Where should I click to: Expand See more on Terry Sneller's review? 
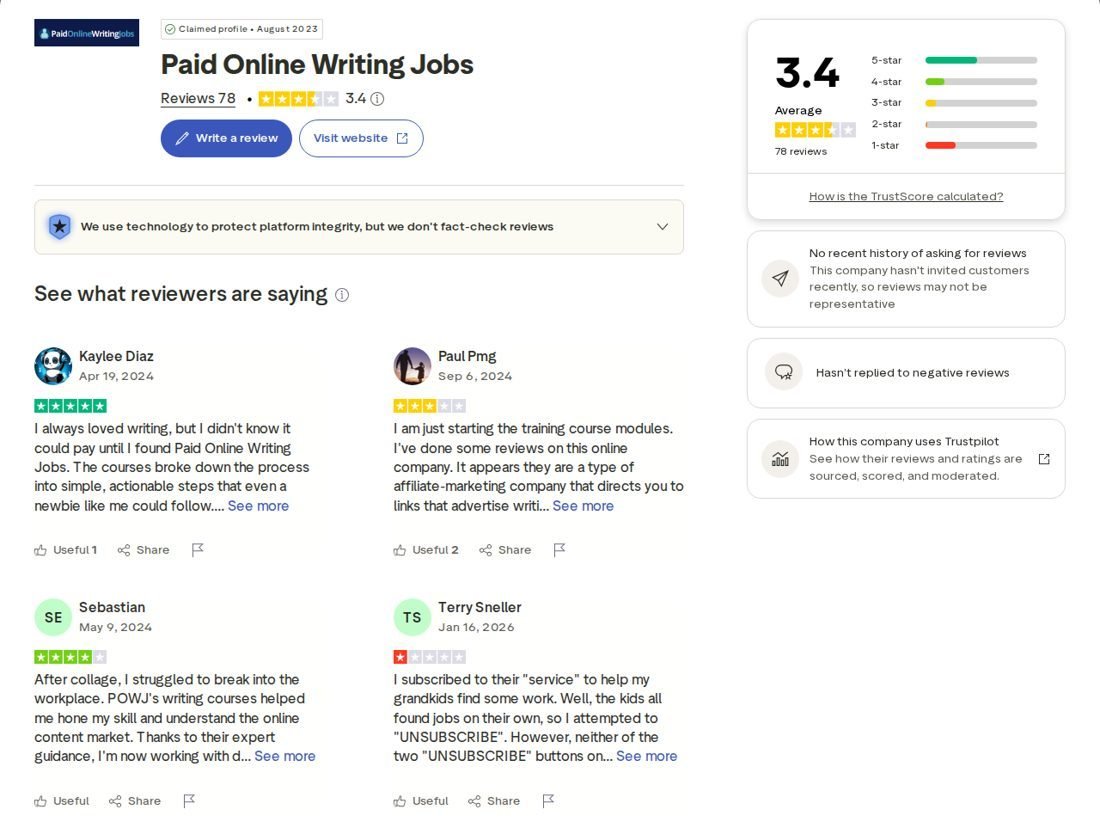647,756
